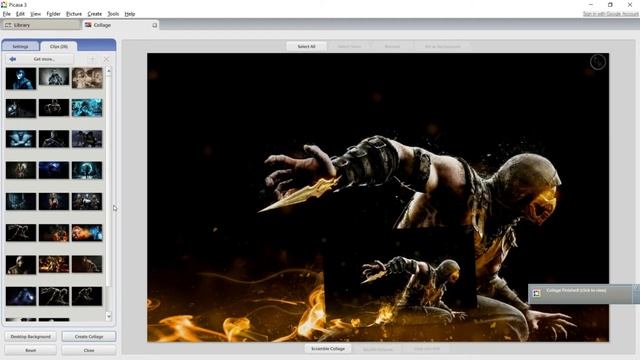Click the Create Collage button

point(89,336)
